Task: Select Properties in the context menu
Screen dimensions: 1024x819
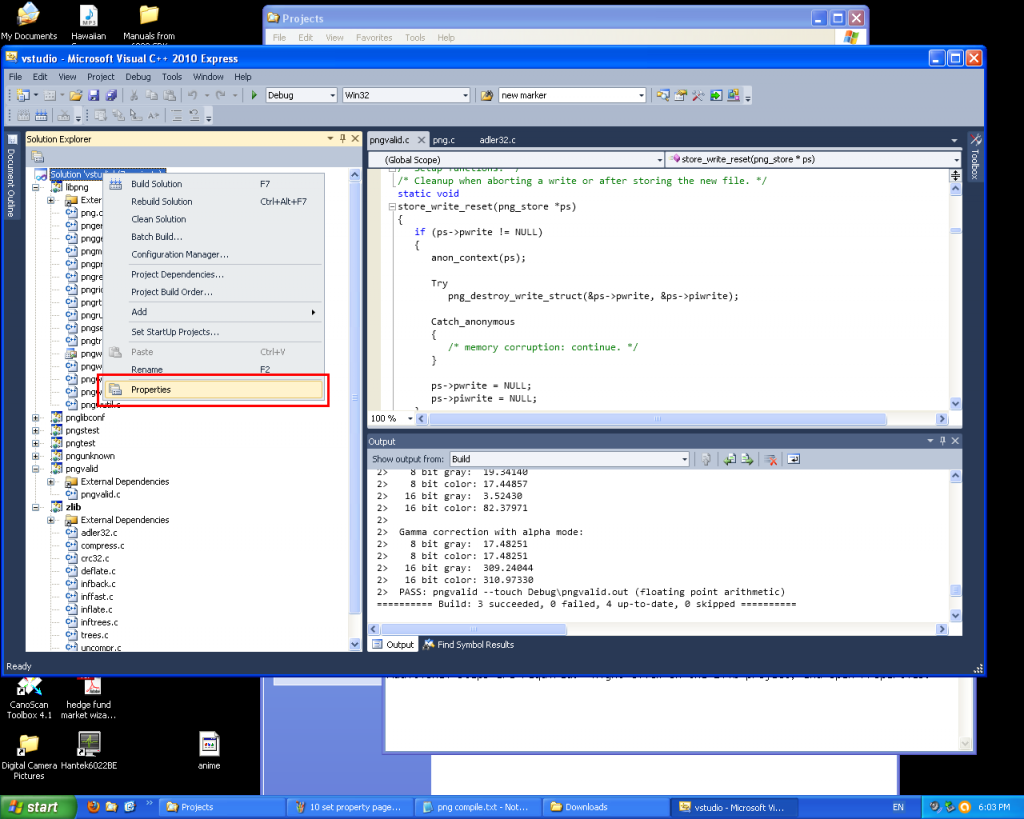Action: [x=215, y=390]
